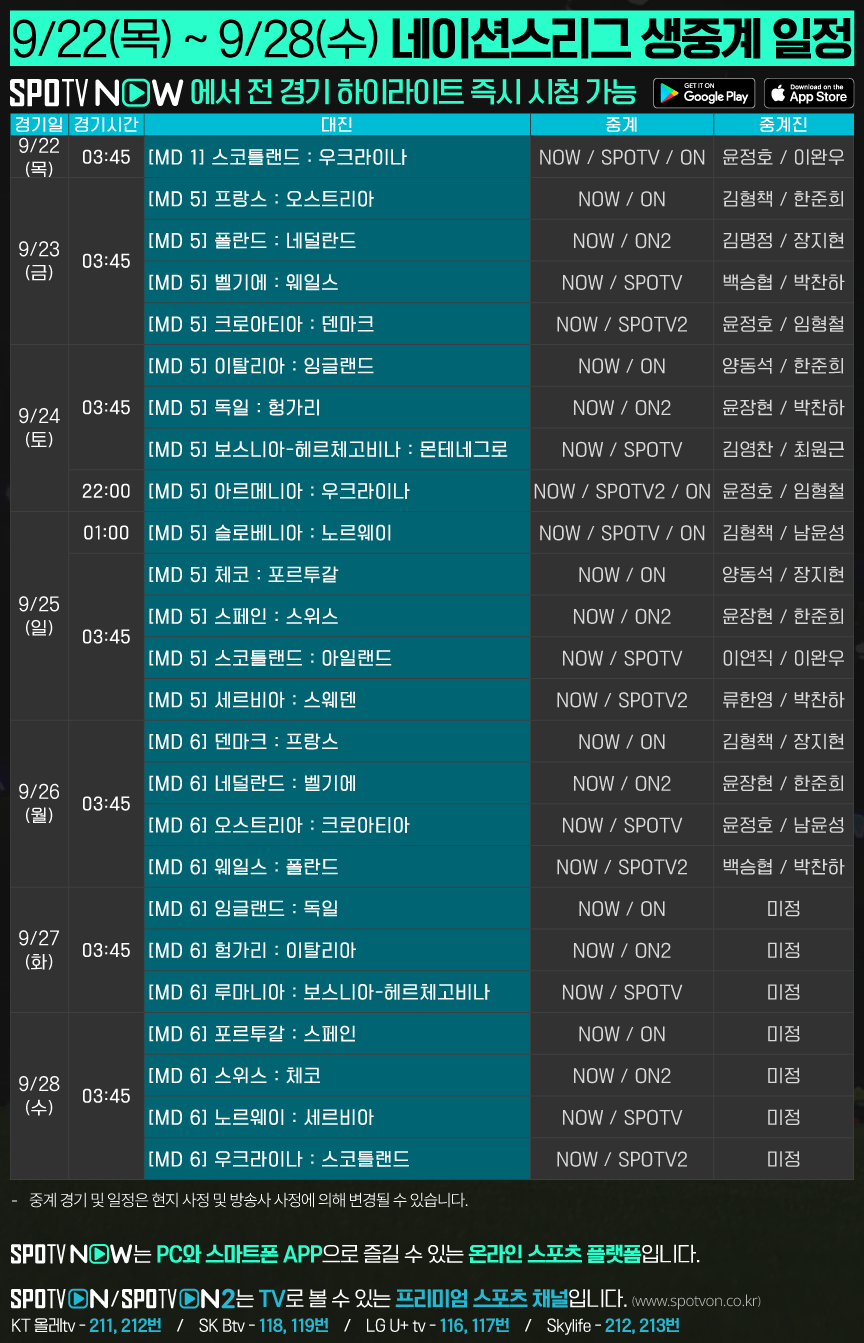The height and width of the screenshot is (1343, 864).
Task: Select the 오스트리아 : 크로아티아 match row
Action: point(337,825)
